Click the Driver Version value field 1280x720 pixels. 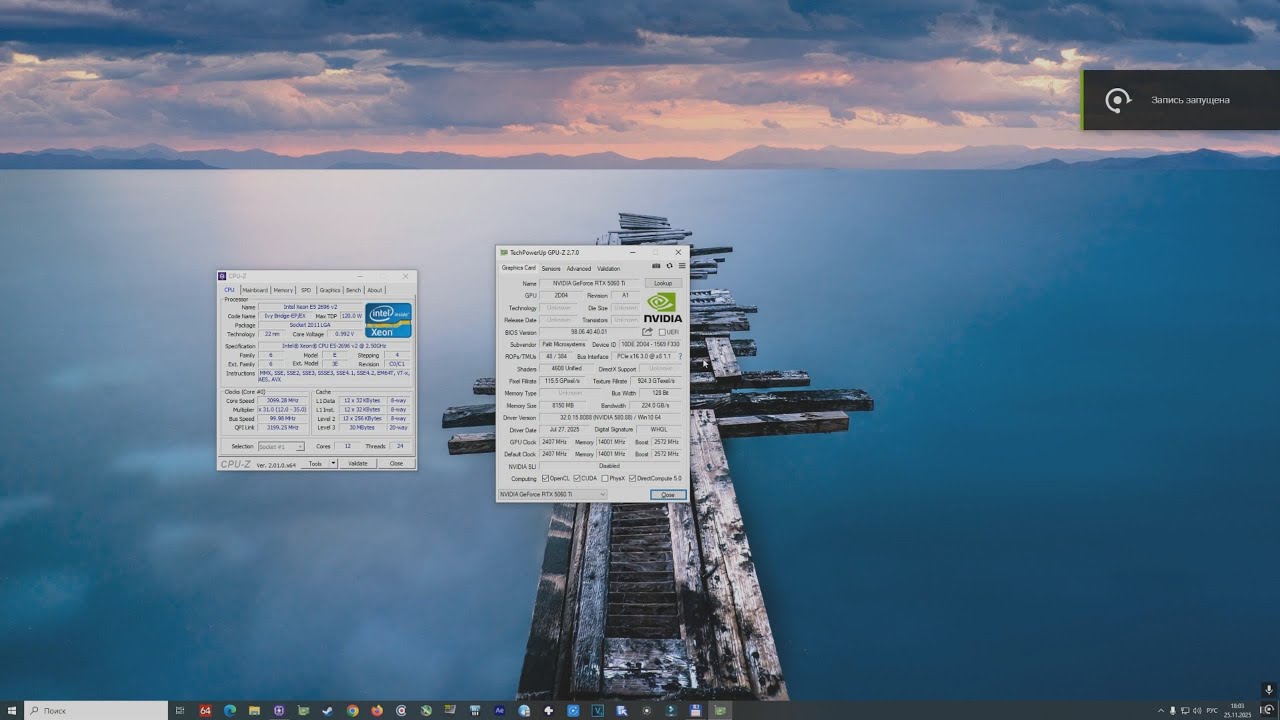(610, 418)
